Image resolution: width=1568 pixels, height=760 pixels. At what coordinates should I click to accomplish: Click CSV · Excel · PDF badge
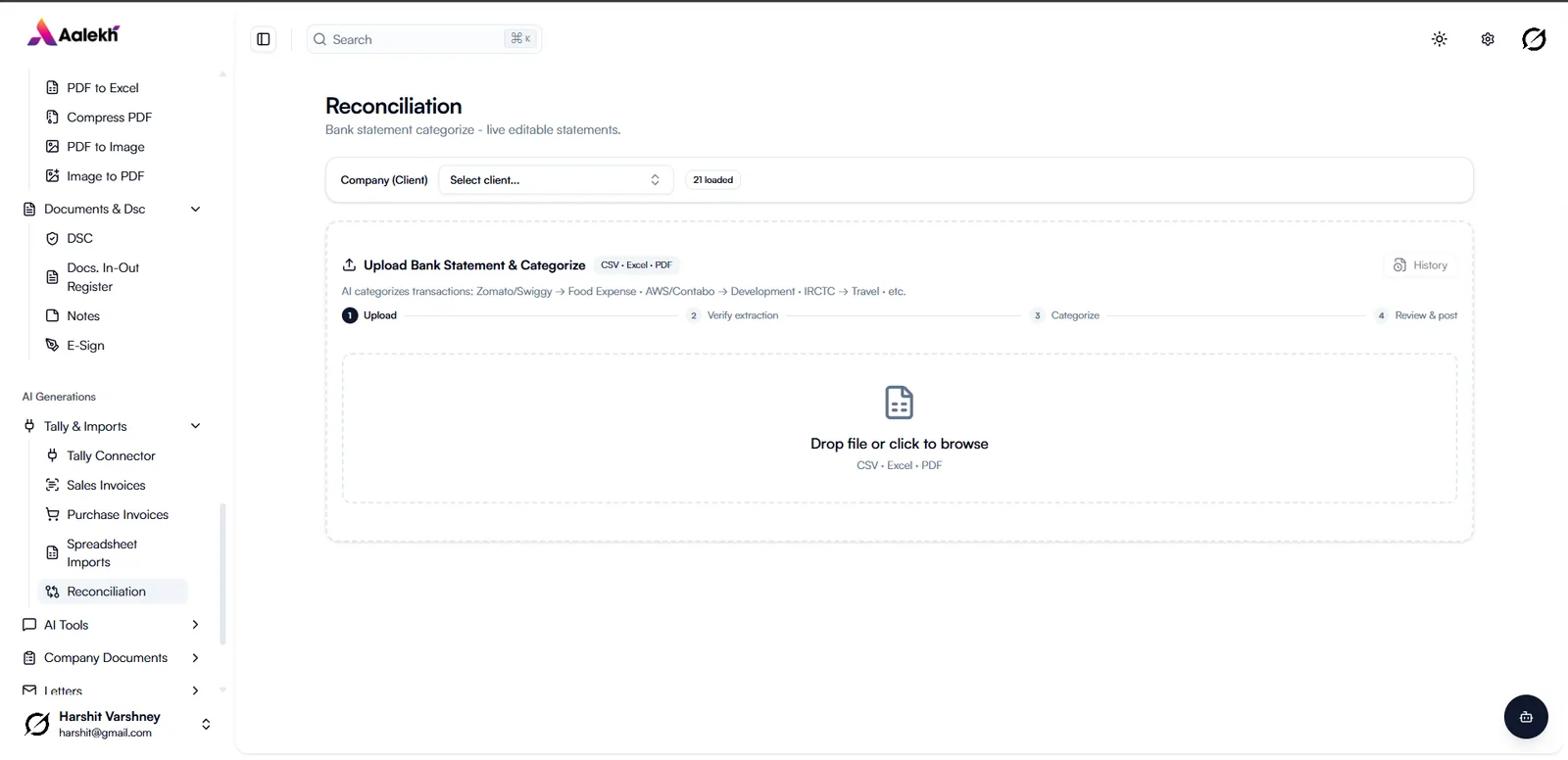pyautogui.click(x=636, y=265)
